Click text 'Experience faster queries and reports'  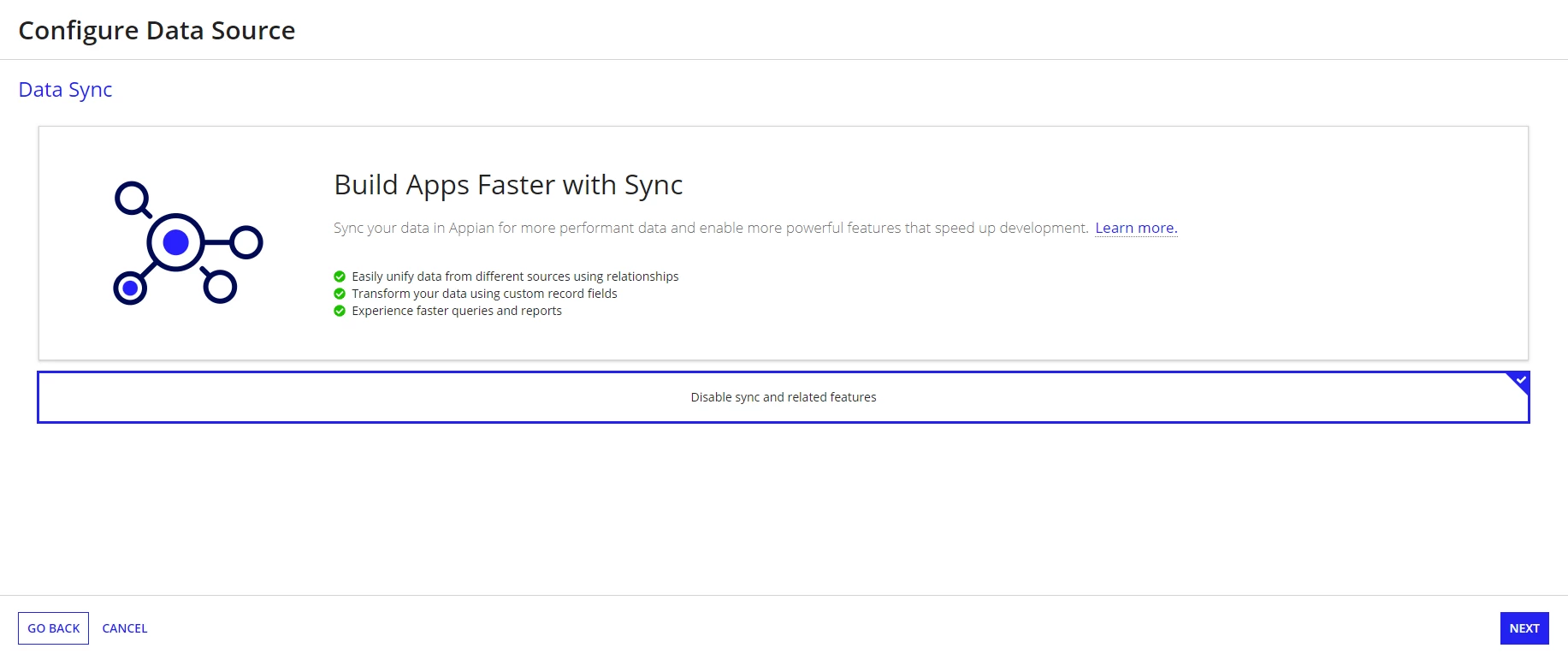(457, 311)
